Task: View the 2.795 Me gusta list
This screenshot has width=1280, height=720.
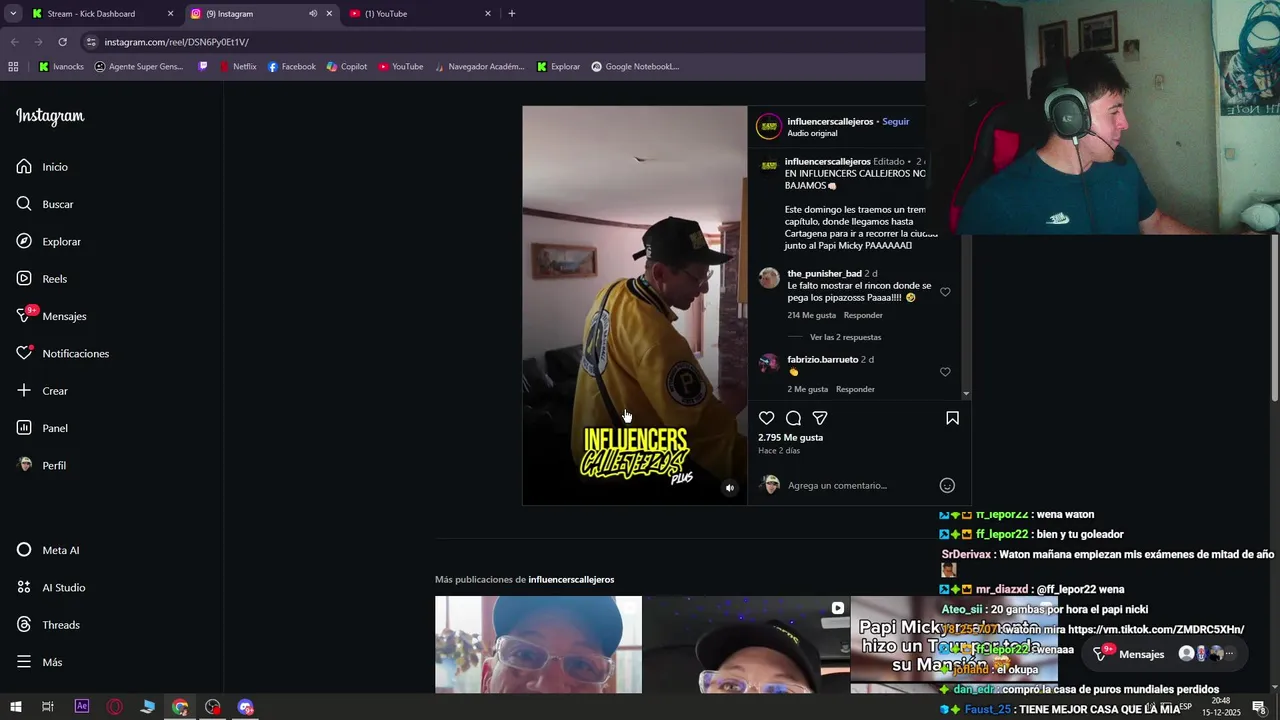Action: pyautogui.click(x=791, y=437)
